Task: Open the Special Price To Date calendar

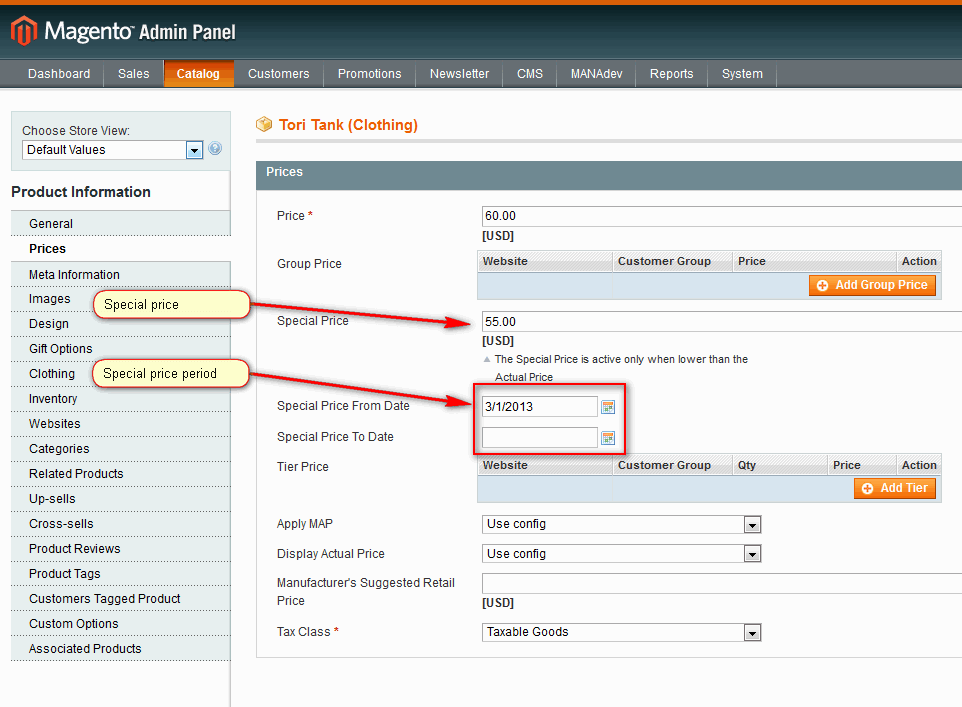Action: 608,438
